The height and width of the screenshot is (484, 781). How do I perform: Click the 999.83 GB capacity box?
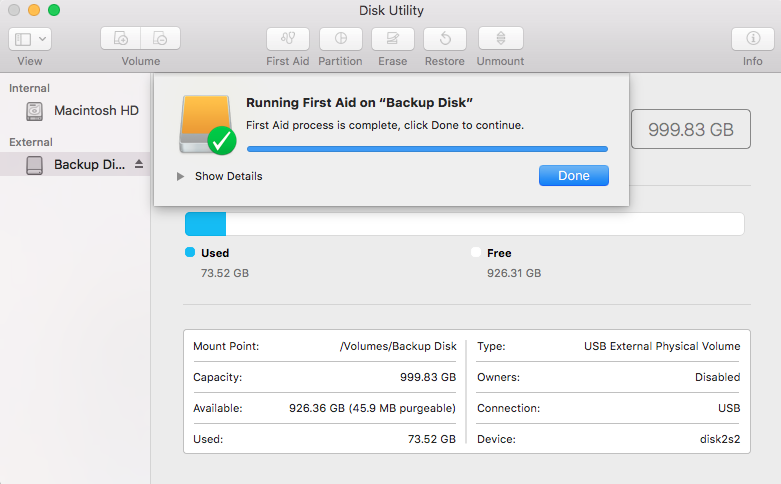pyautogui.click(x=691, y=129)
